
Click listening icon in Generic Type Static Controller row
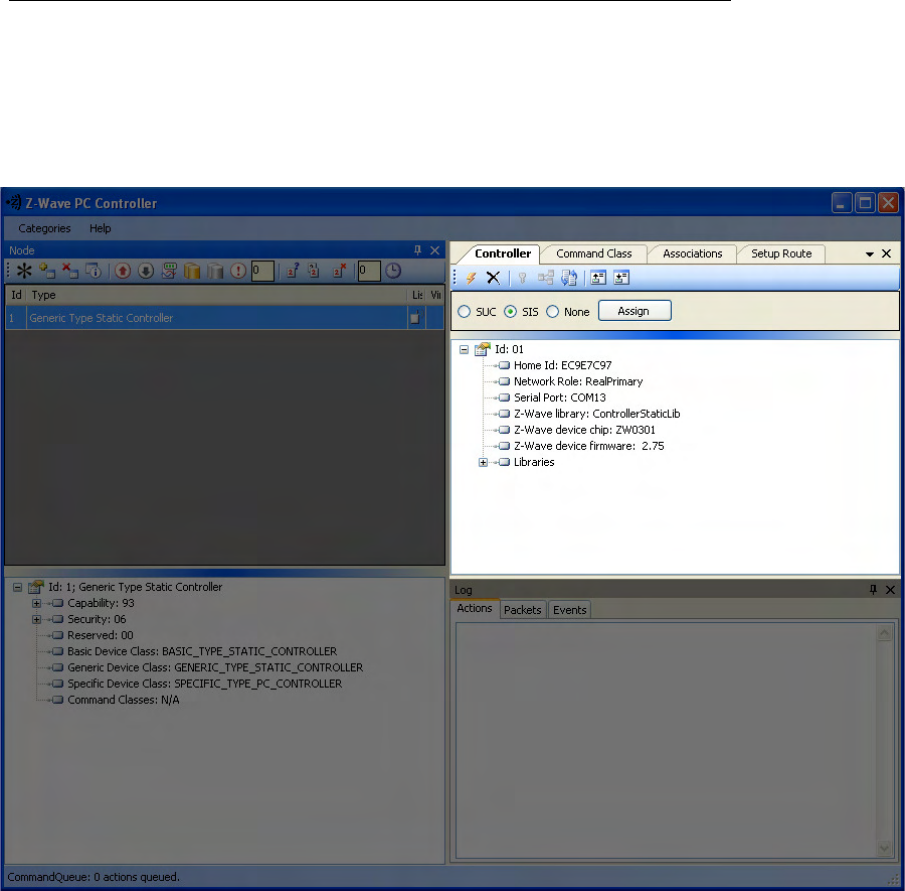[x=415, y=317]
